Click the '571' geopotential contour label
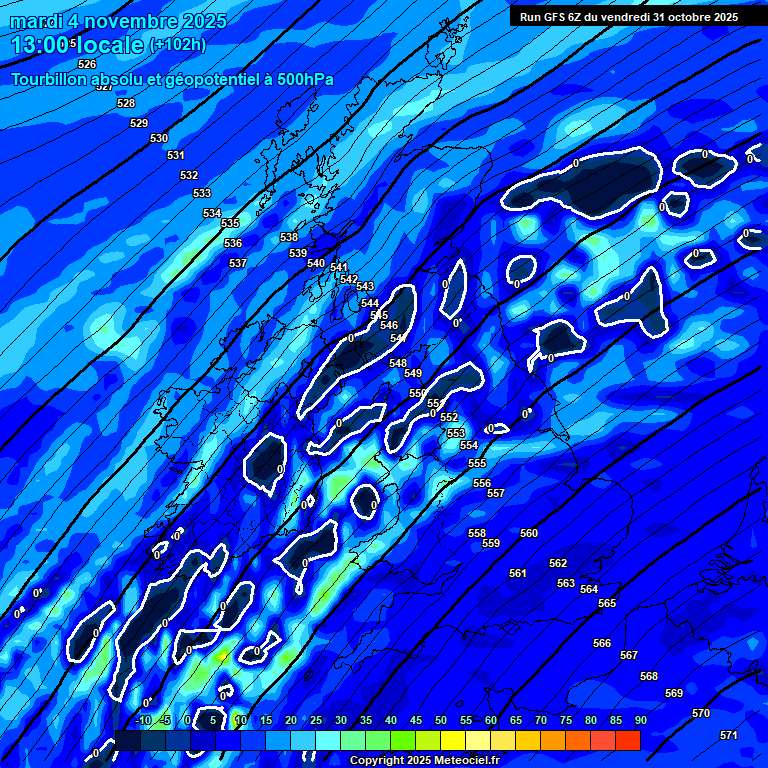The width and height of the screenshot is (768, 768). (x=729, y=735)
